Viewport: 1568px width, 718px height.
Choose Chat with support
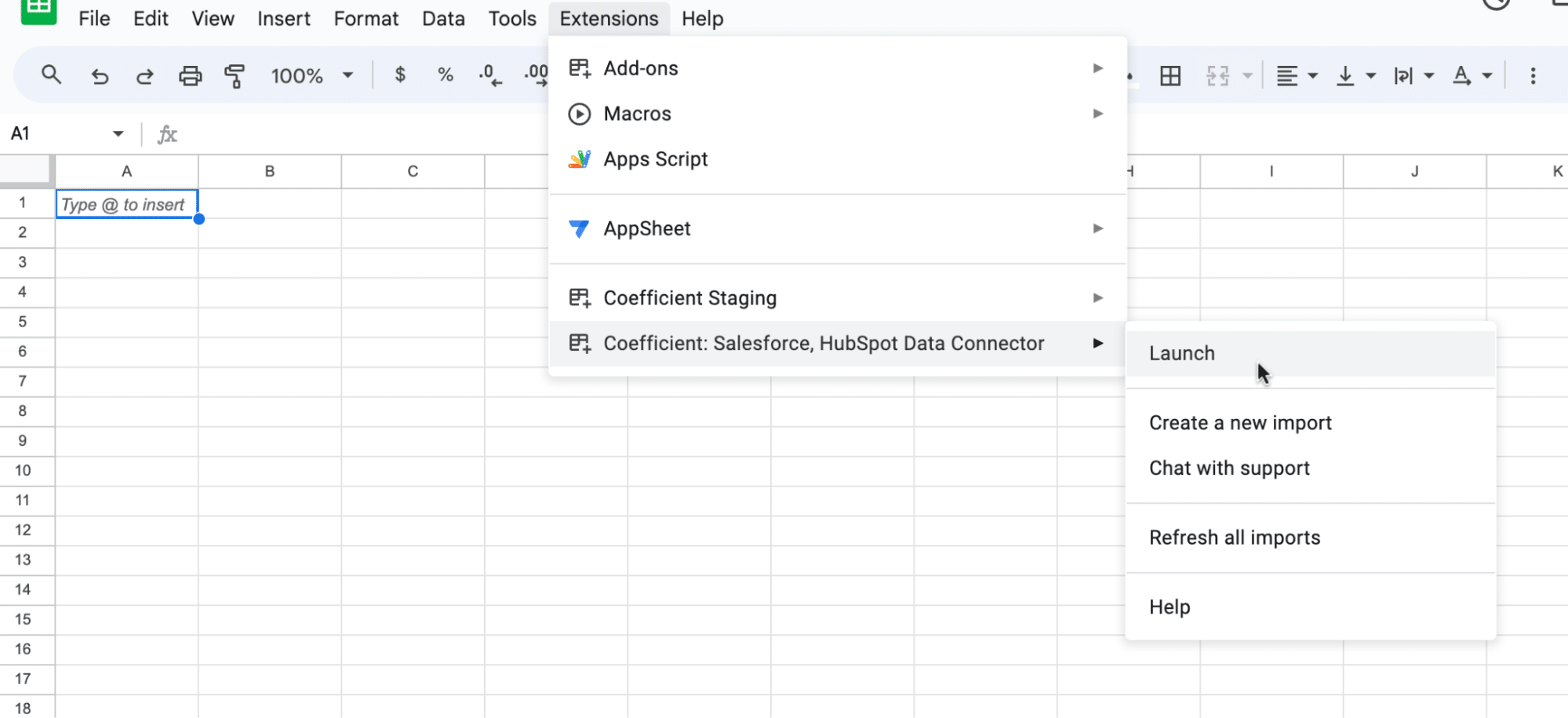(1310, 468)
